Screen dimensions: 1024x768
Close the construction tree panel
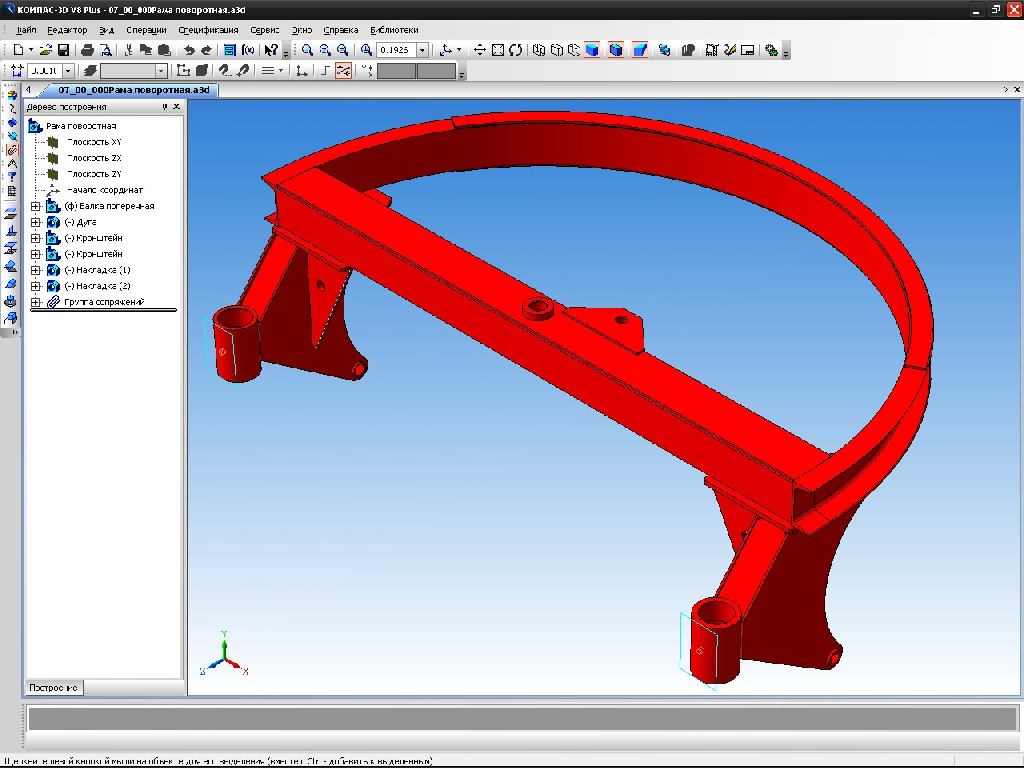(x=177, y=106)
